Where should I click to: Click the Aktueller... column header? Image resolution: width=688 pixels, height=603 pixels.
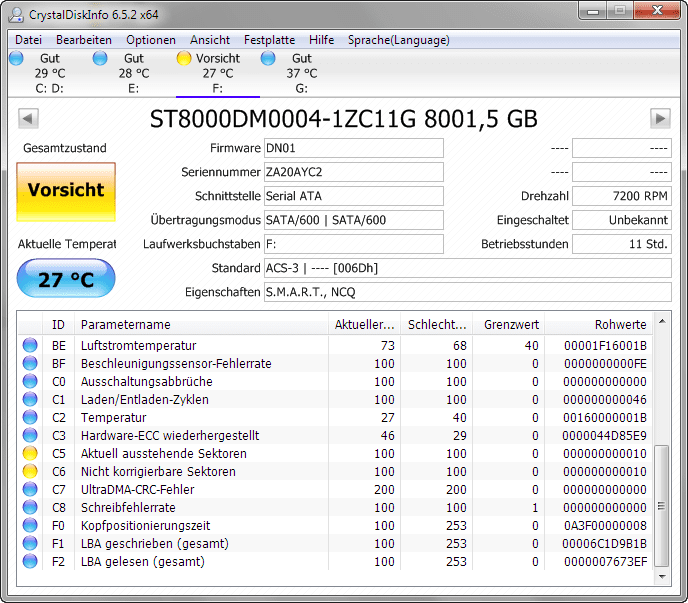coord(364,324)
